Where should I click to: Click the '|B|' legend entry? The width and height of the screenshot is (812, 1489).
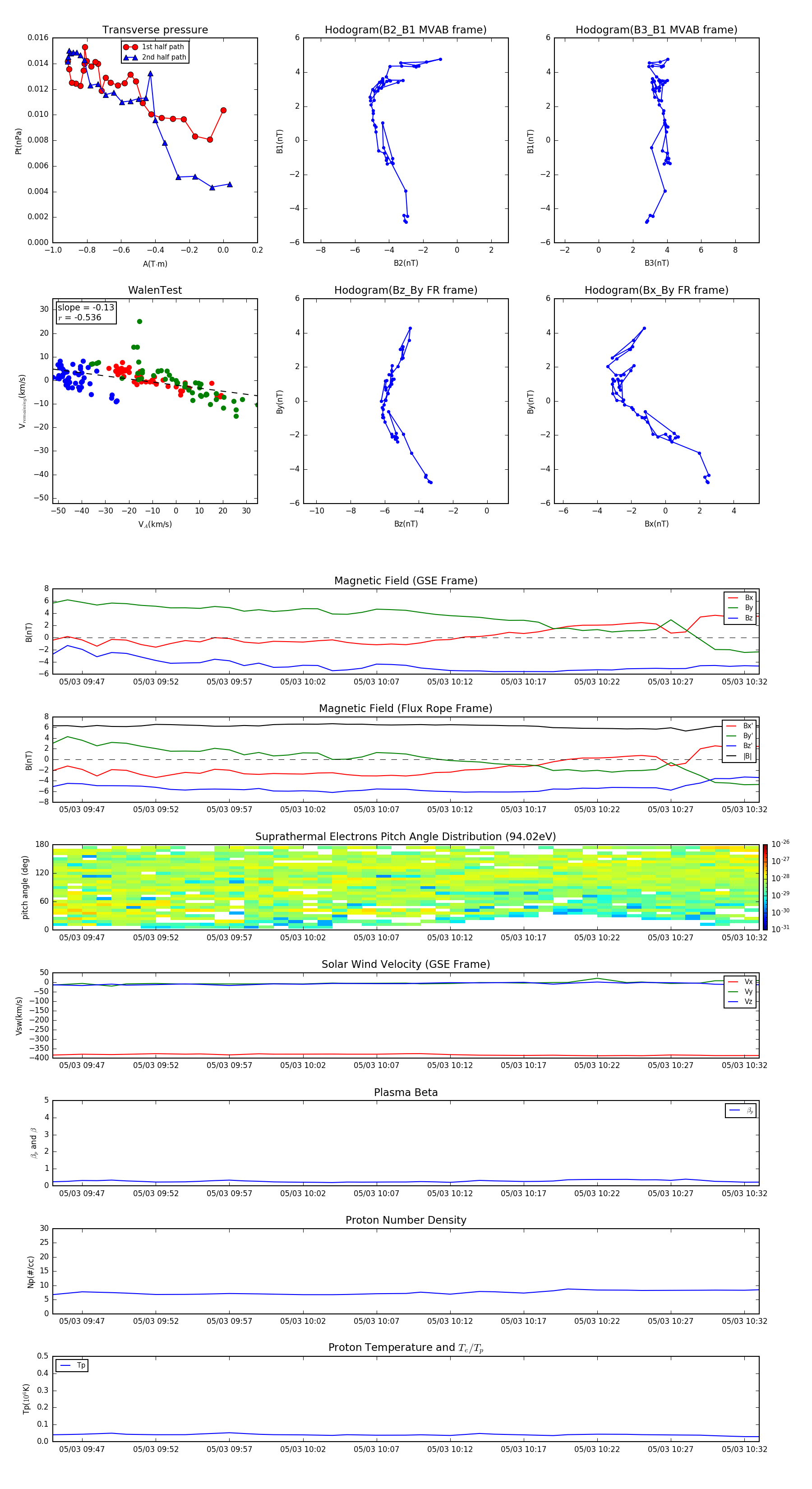click(740, 756)
